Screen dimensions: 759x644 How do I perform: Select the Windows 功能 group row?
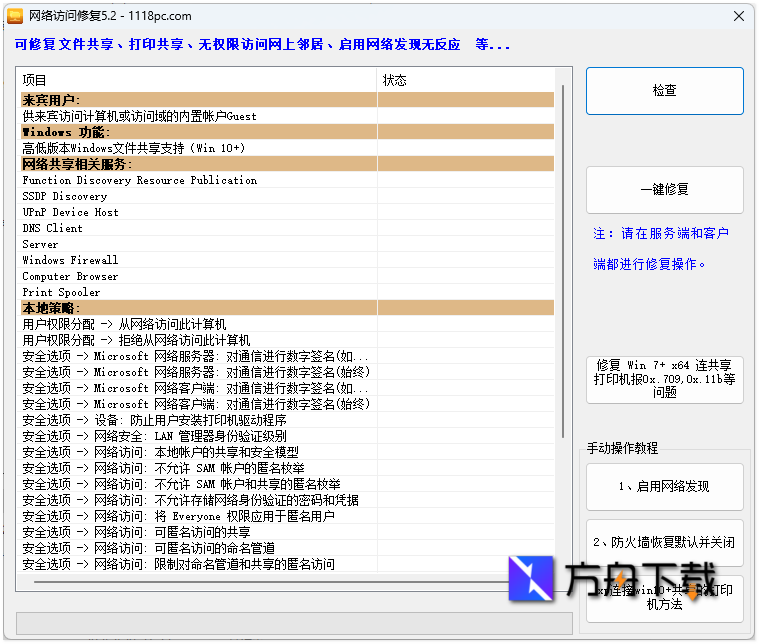click(x=287, y=132)
